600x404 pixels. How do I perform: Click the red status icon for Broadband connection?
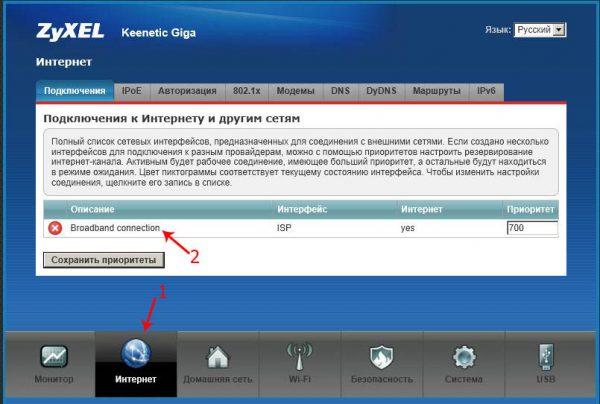(x=55, y=228)
